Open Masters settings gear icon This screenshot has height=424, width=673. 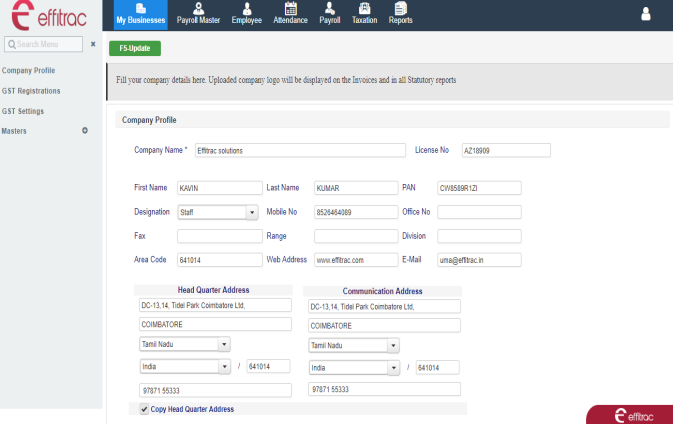click(85, 131)
